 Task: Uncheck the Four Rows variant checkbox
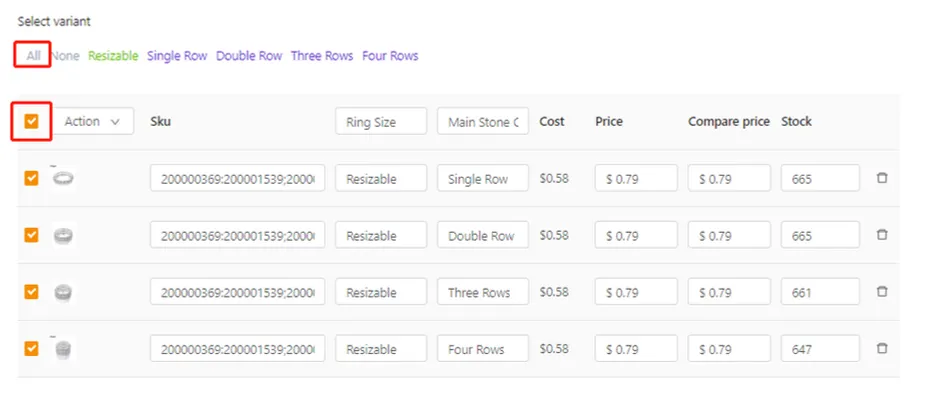(31, 349)
